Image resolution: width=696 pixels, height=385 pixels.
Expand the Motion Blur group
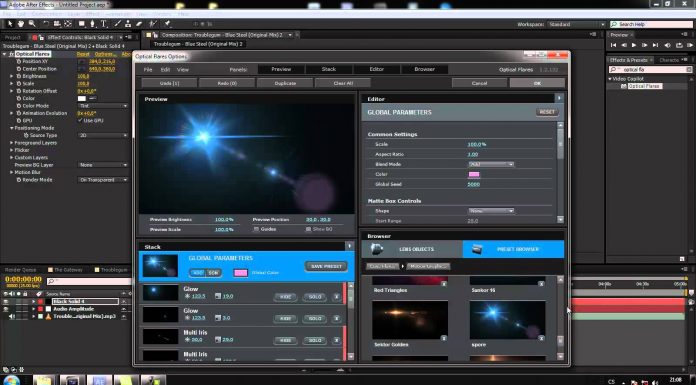12,172
